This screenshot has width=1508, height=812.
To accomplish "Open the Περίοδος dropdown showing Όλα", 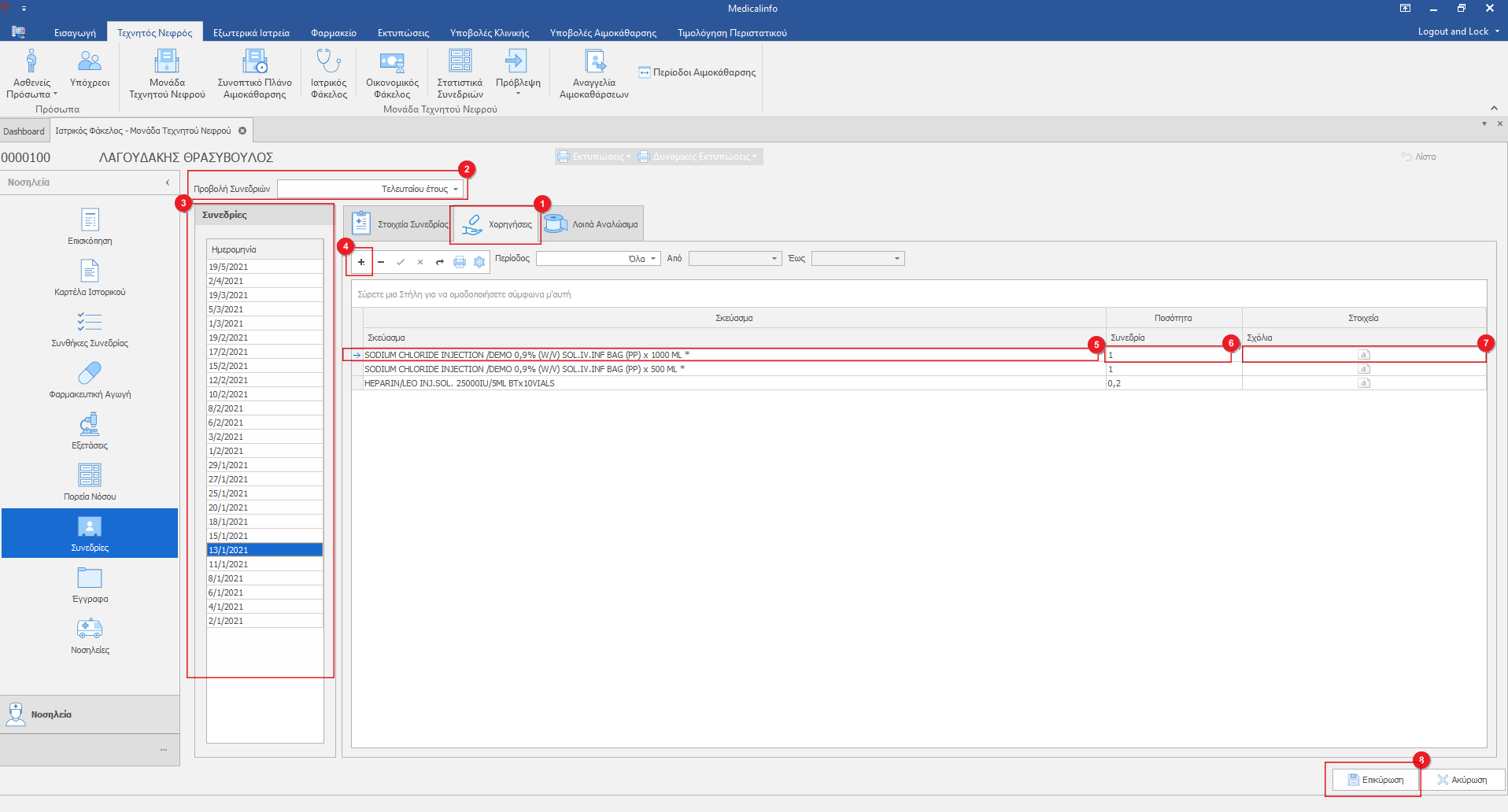I will pos(653,259).
